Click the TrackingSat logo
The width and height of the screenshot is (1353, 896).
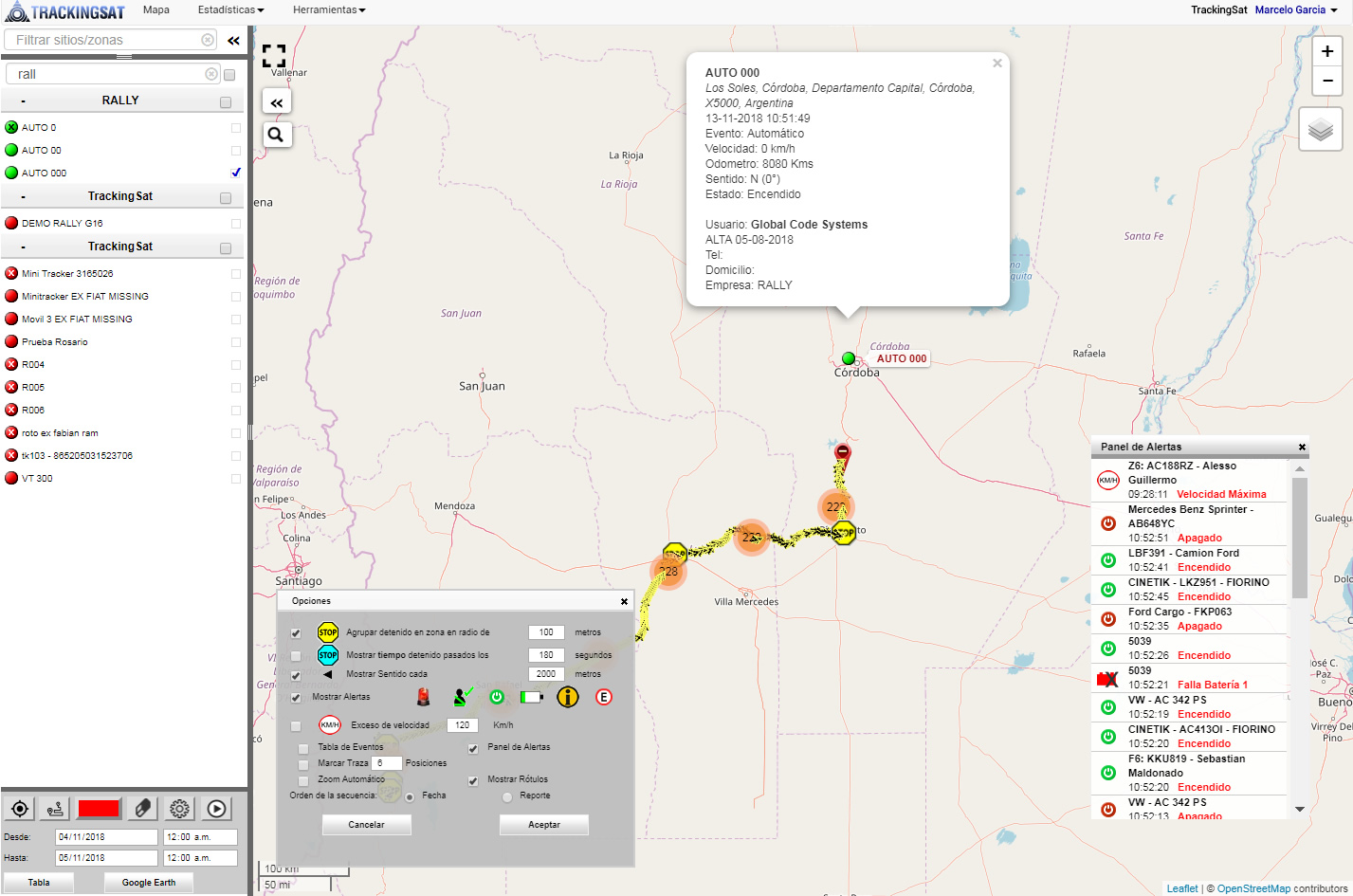pos(64,11)
